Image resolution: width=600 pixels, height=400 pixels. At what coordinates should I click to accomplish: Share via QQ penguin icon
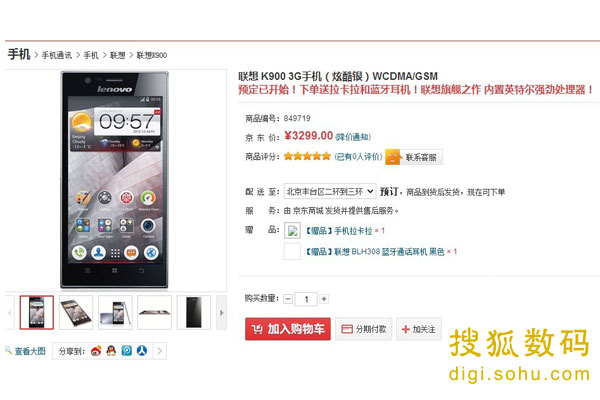pos(111,351)
